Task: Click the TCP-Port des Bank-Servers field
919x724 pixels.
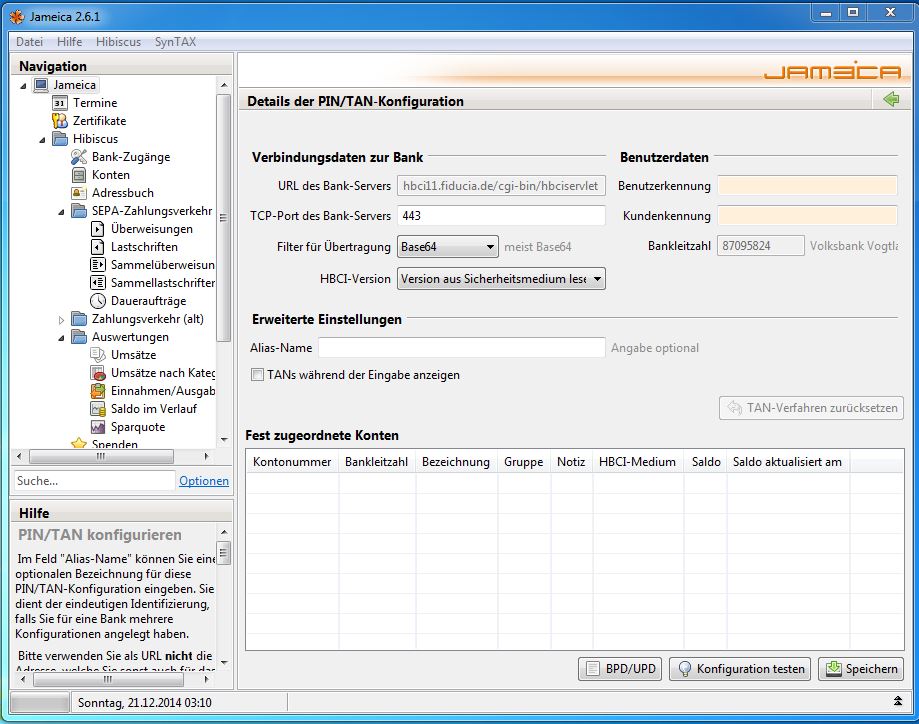Action: click(x=501, y=216)
